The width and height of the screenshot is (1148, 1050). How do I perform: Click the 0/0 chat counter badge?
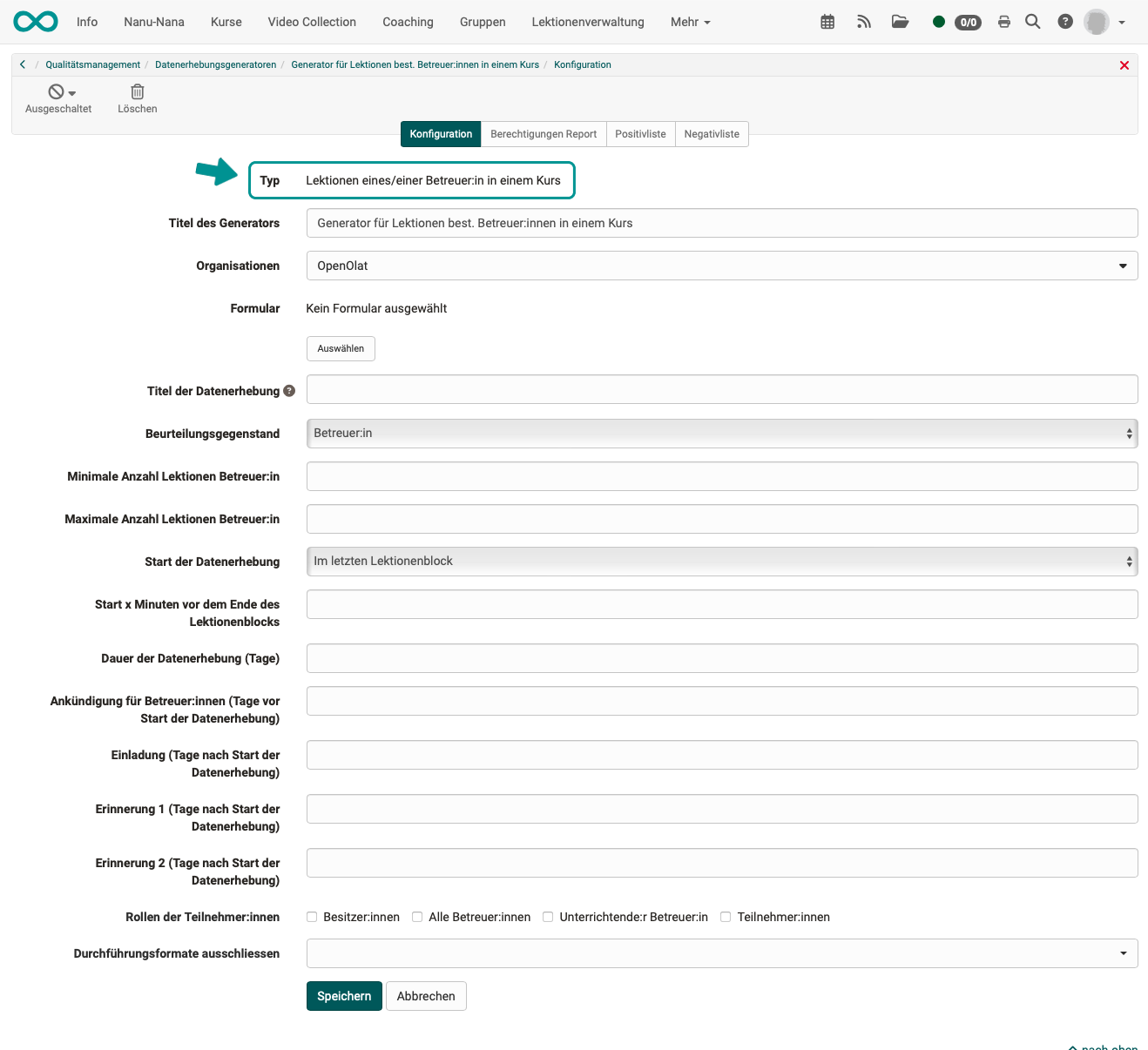point(967,24)
